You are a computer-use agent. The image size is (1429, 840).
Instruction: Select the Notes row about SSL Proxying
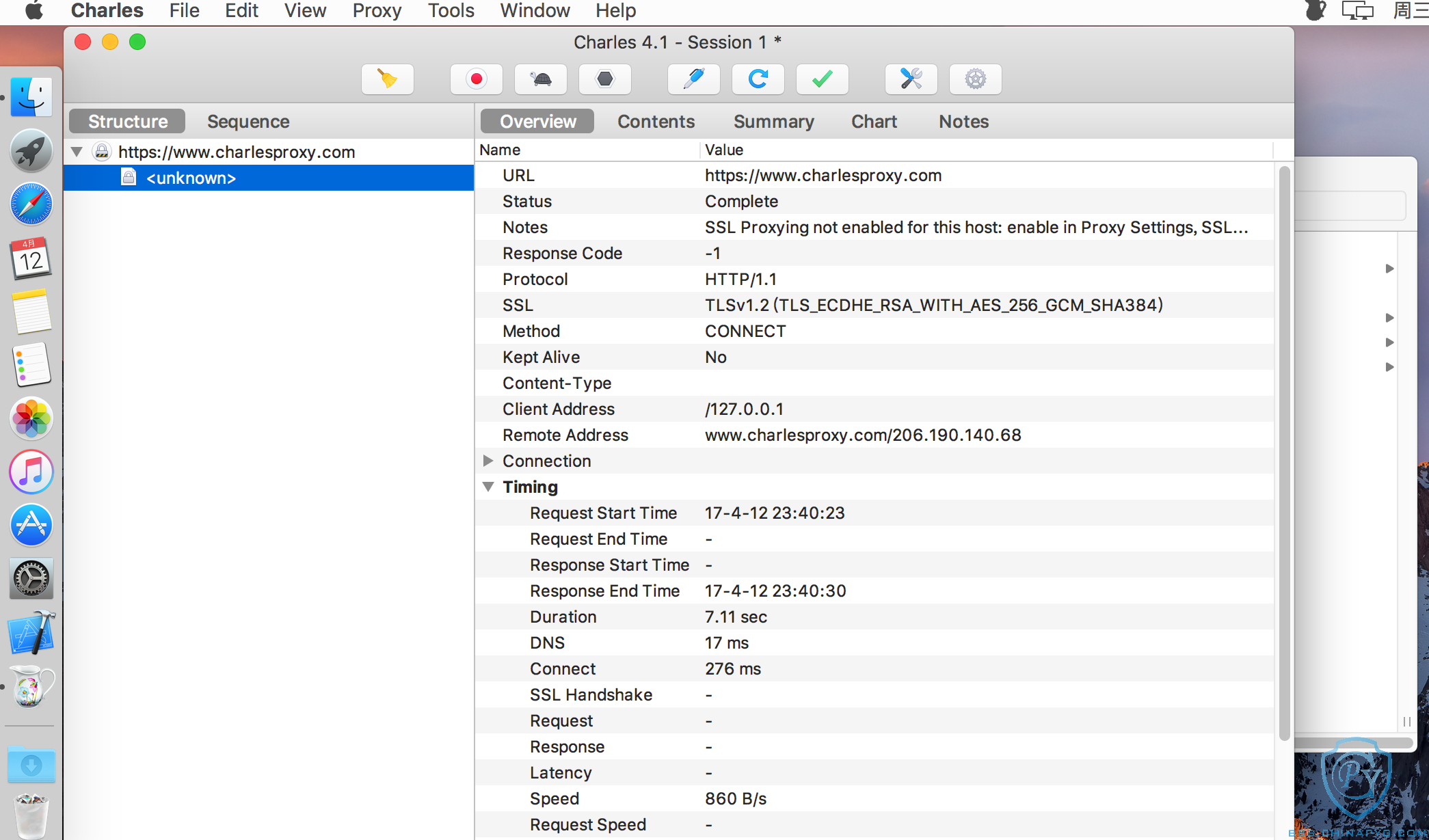(874, 228)
